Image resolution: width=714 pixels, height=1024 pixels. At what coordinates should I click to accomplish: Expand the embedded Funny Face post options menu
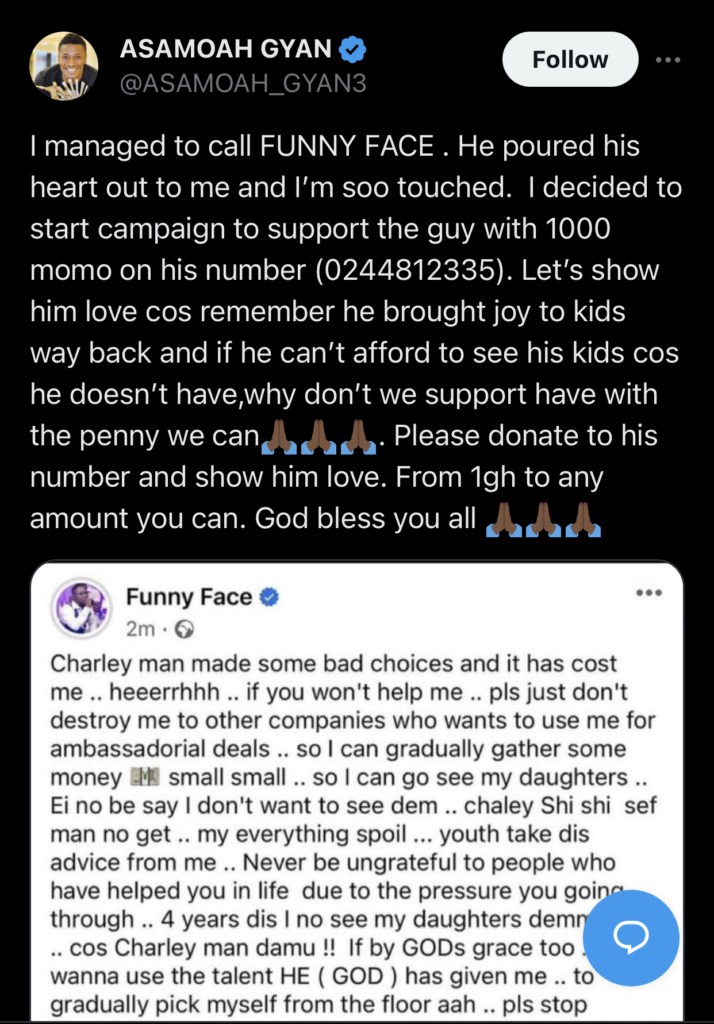click(x=649, y=593)
